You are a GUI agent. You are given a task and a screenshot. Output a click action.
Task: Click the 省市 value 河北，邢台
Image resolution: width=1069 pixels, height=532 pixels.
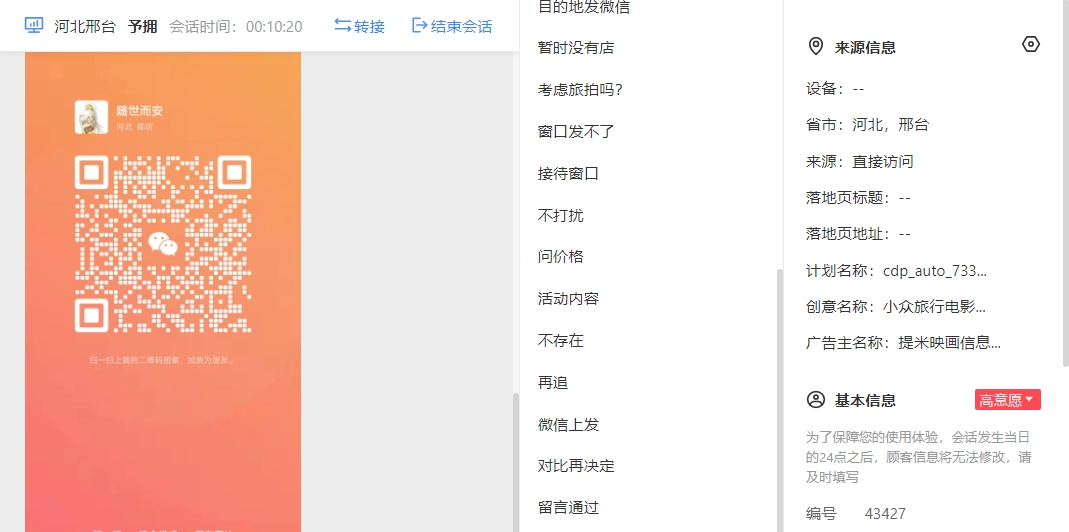(890, 125)
